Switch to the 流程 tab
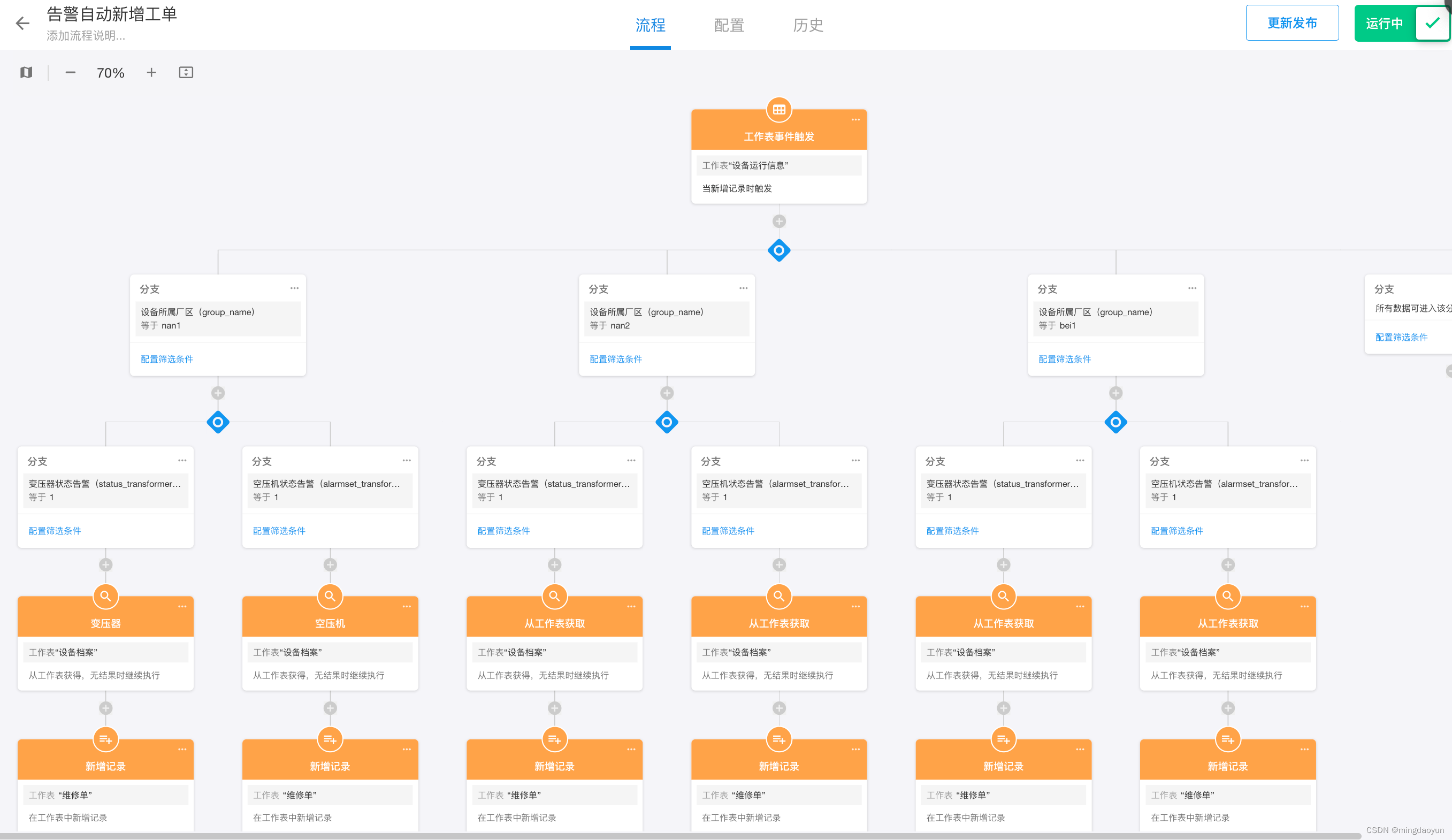This screenshot has width=1452, height=840. tap(651, 25)
